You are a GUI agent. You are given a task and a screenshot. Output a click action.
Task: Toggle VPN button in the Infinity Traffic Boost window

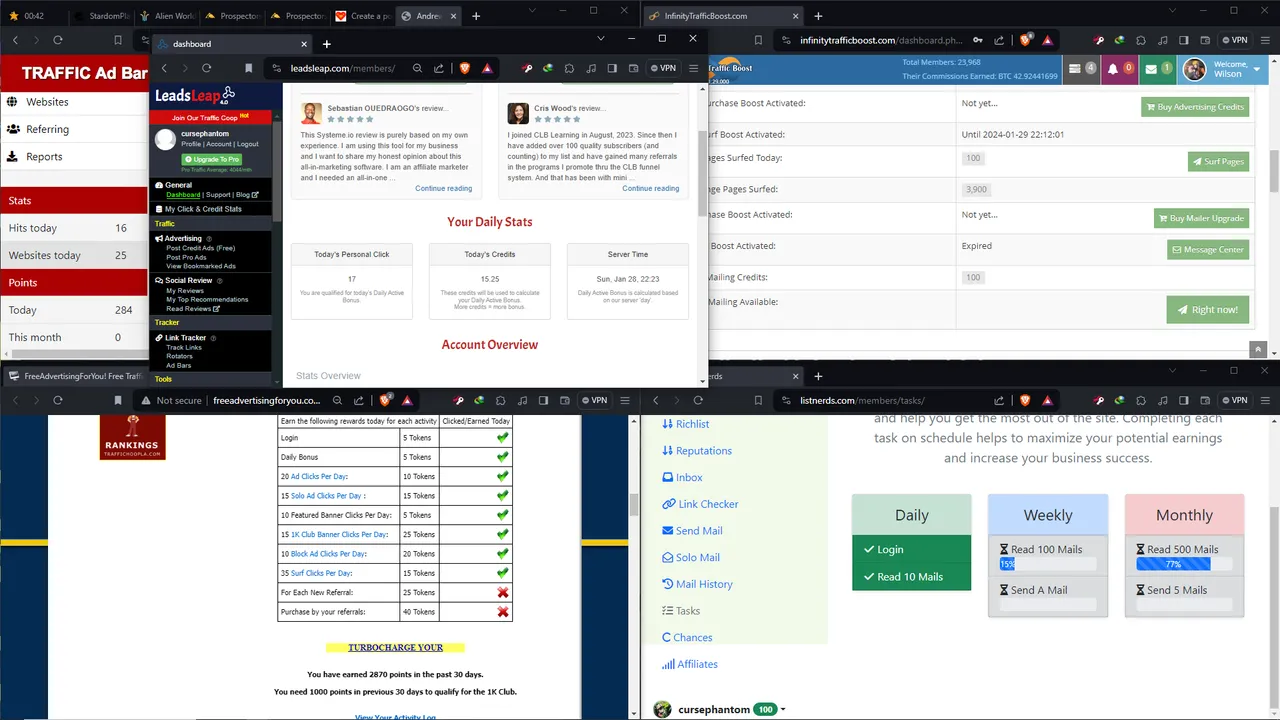pyautogui.click(x=1233, y=40)
